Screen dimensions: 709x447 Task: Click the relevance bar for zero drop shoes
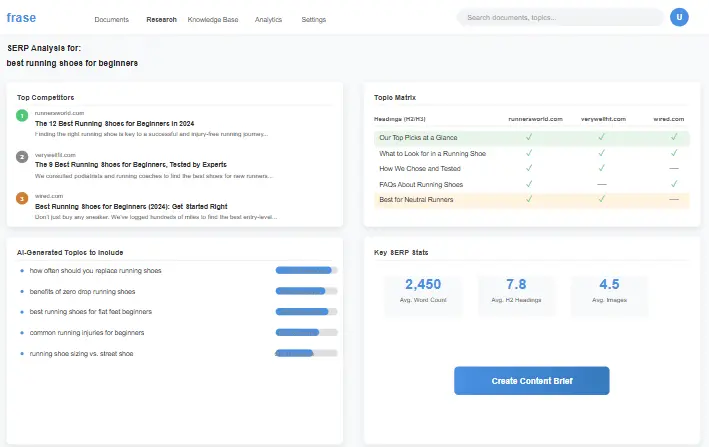307,291
